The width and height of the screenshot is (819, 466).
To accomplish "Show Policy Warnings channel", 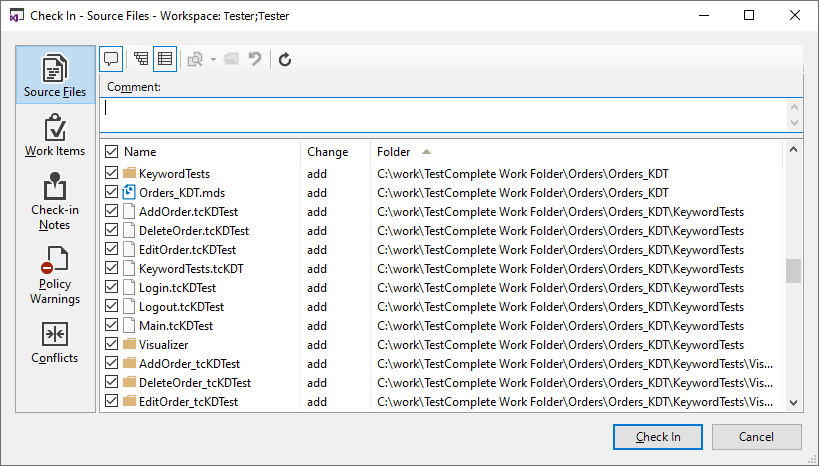I will 55,275.
